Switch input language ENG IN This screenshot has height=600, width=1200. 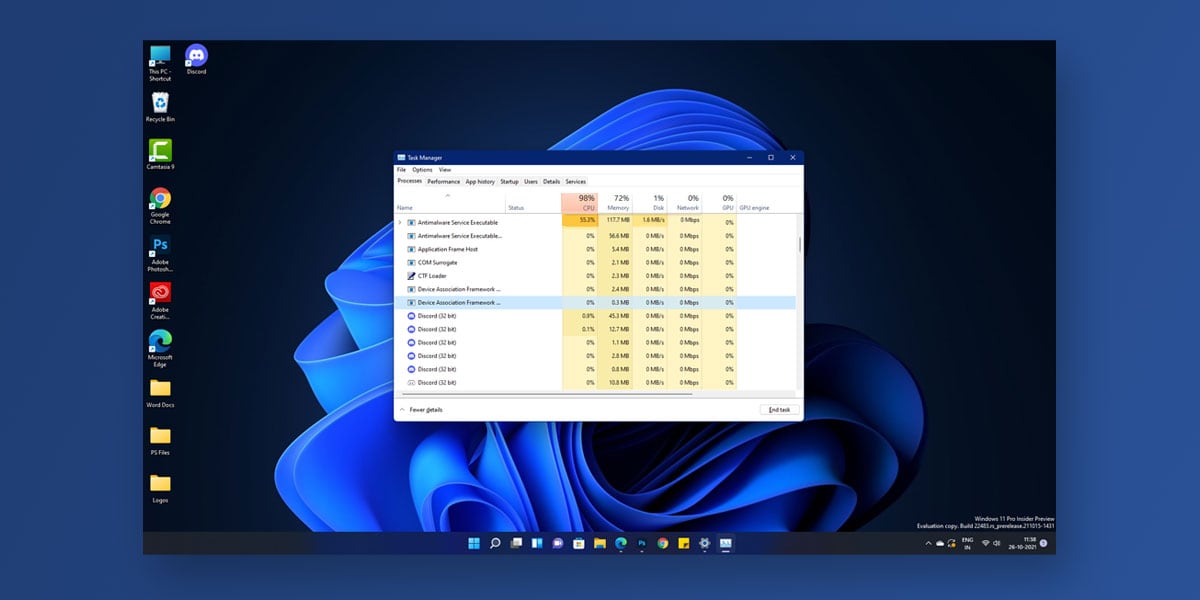[967, 543]
